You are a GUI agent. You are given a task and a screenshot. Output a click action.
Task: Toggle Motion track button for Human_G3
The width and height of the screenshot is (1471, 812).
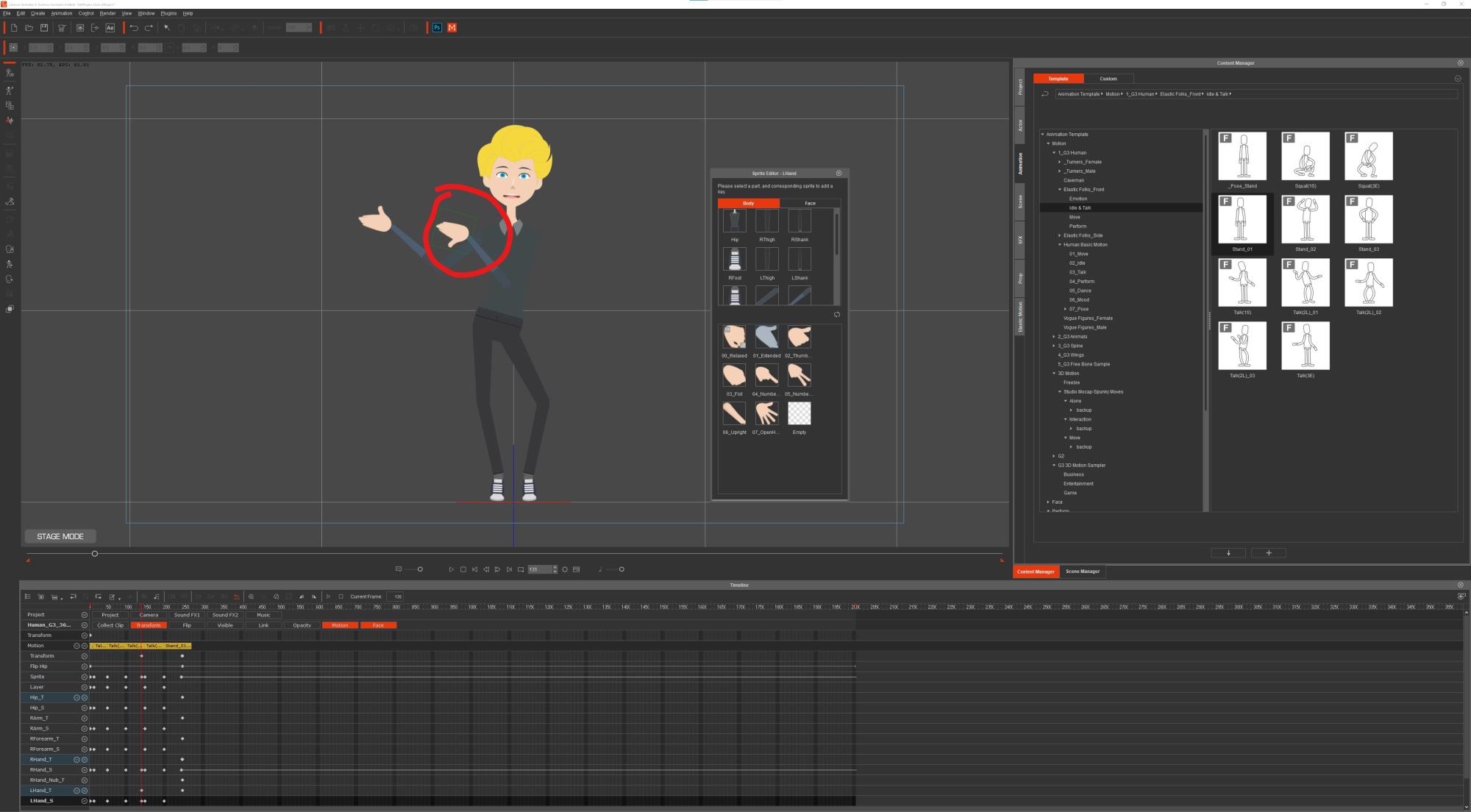(x=340, y=625)
